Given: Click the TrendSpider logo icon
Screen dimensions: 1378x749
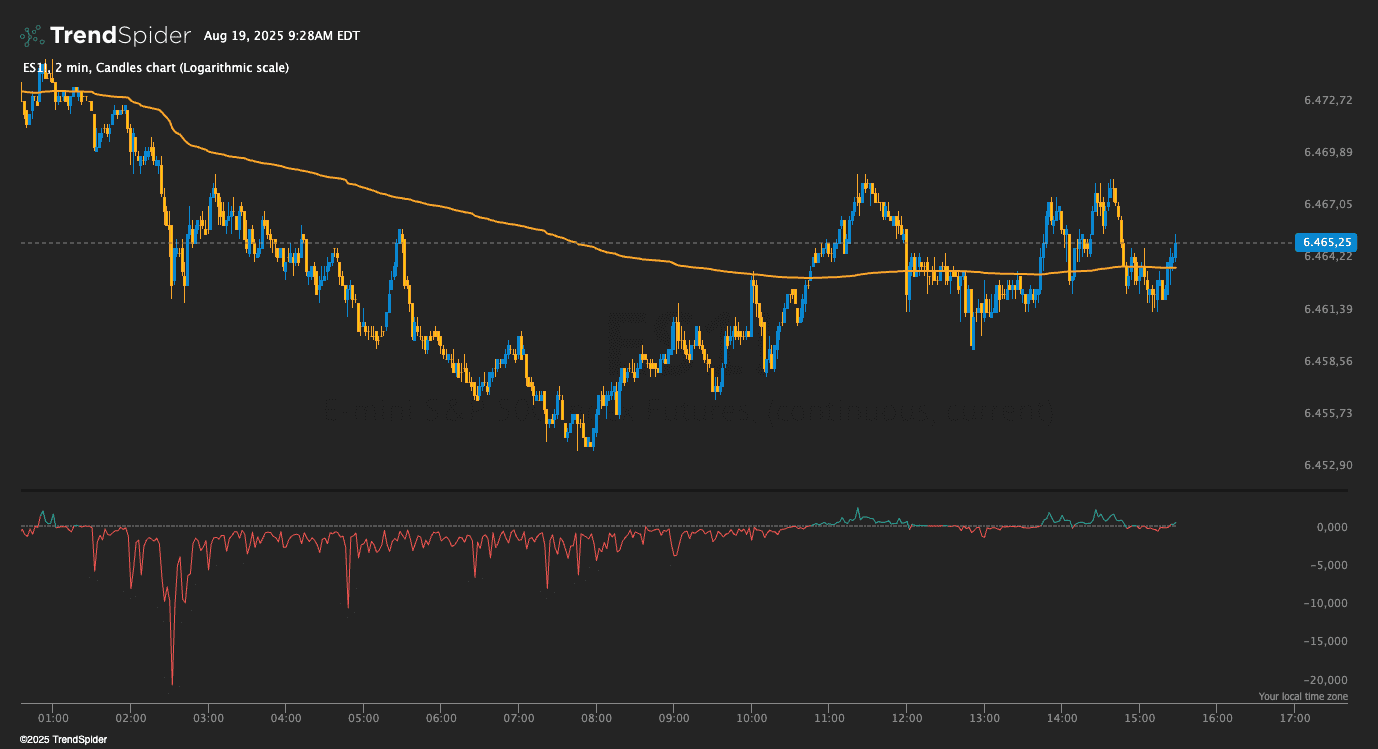Looking at the screenshot, I should [30, 34].
